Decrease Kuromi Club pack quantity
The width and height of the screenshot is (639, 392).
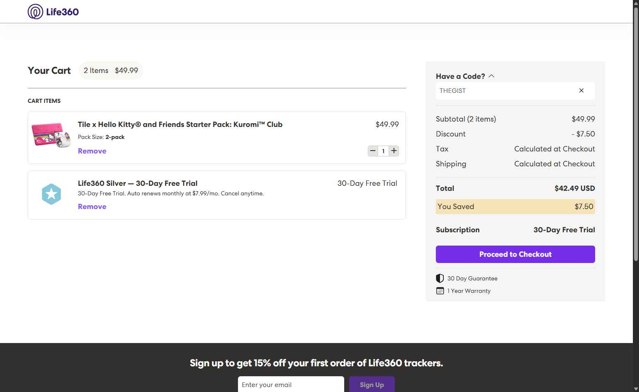pyautogui.click(x=372, y=151)
